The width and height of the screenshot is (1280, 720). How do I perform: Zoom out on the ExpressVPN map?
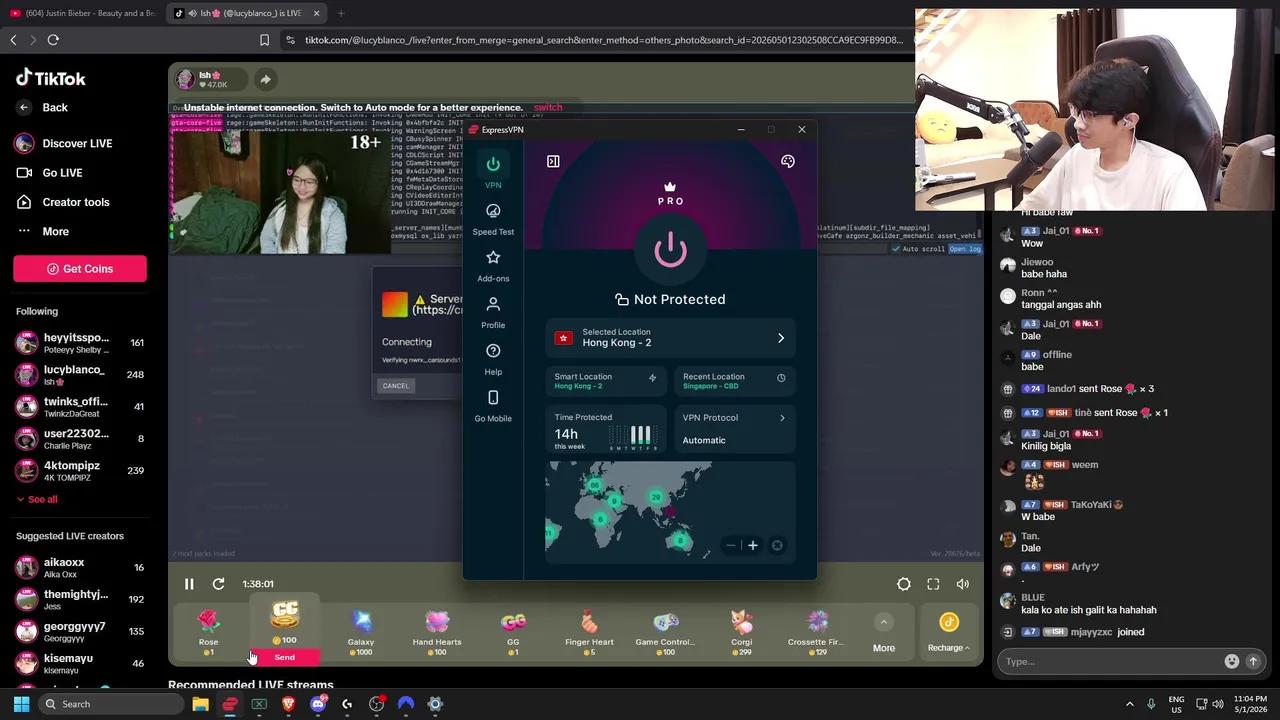(x=731, y=545)
